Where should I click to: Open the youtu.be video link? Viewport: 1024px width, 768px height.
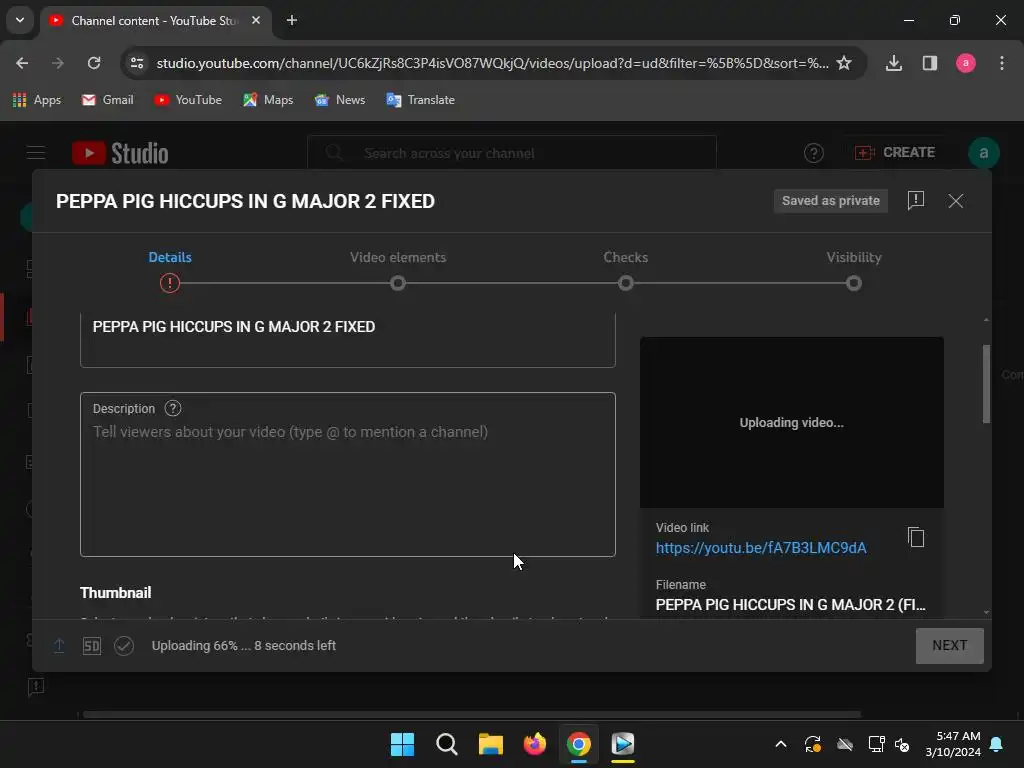tap(761, 548)
